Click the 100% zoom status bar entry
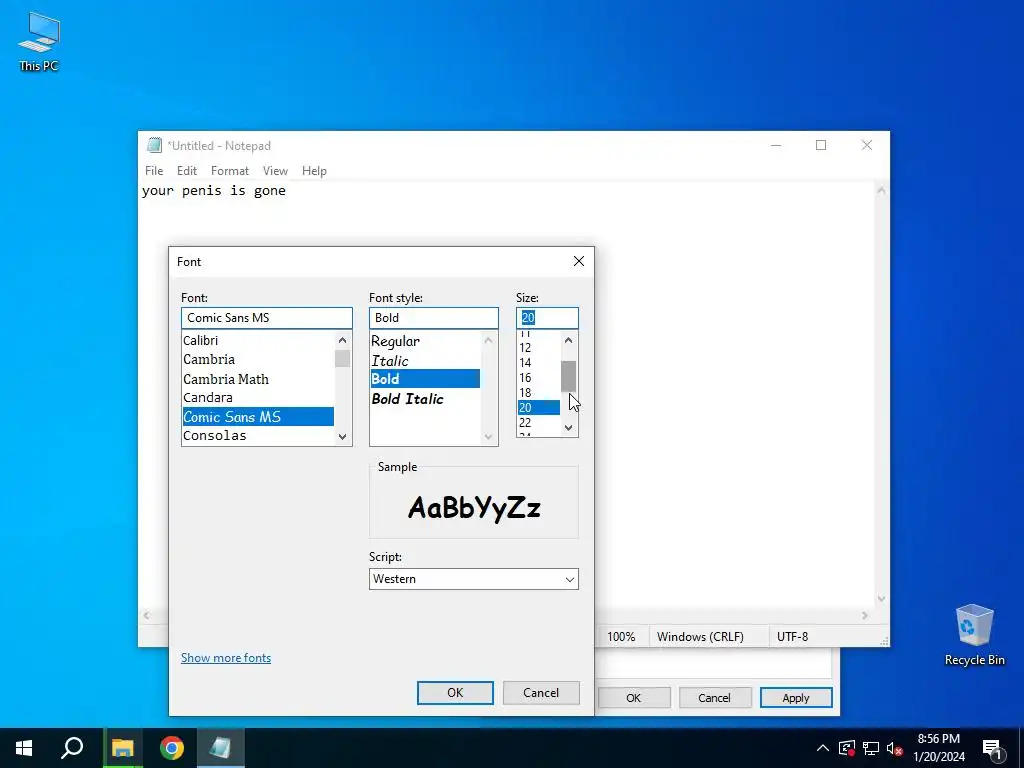The width and height of the screenshot is (1024, 768). pyautogui.click(x=621, y=637)
